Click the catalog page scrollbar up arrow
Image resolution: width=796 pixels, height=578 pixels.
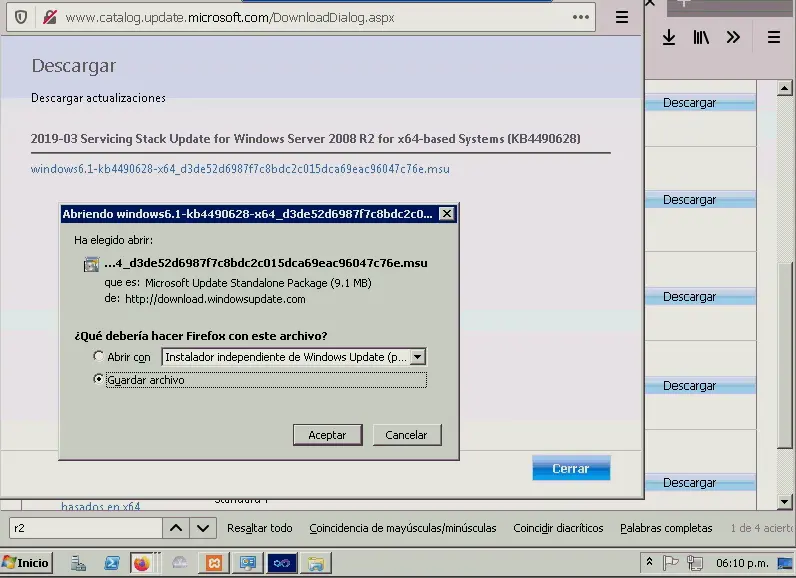pyautogui.click(x=784, y=88)
